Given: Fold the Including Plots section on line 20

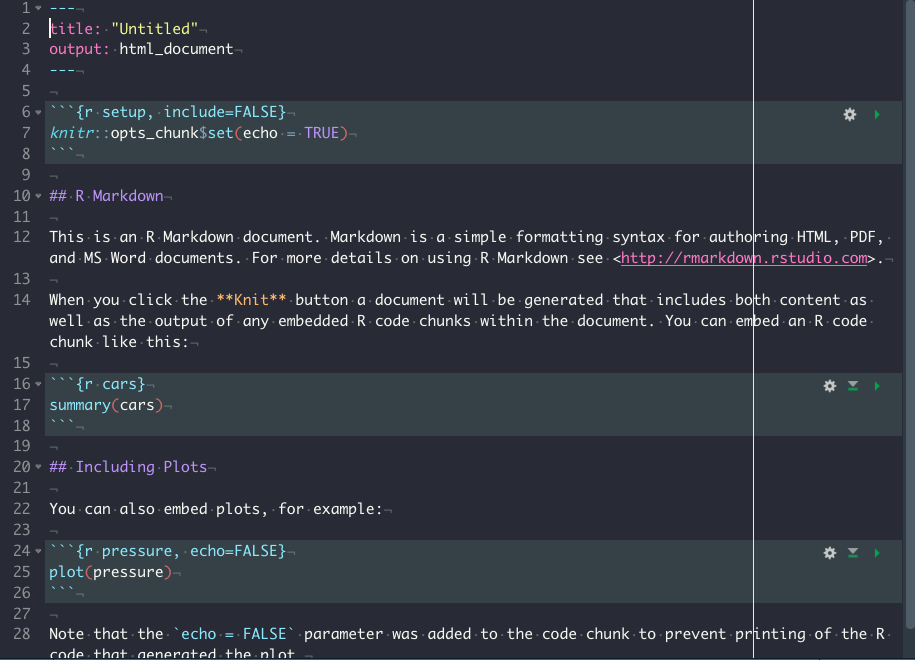Looking at the screenshot, I should [x=37, y=467].
